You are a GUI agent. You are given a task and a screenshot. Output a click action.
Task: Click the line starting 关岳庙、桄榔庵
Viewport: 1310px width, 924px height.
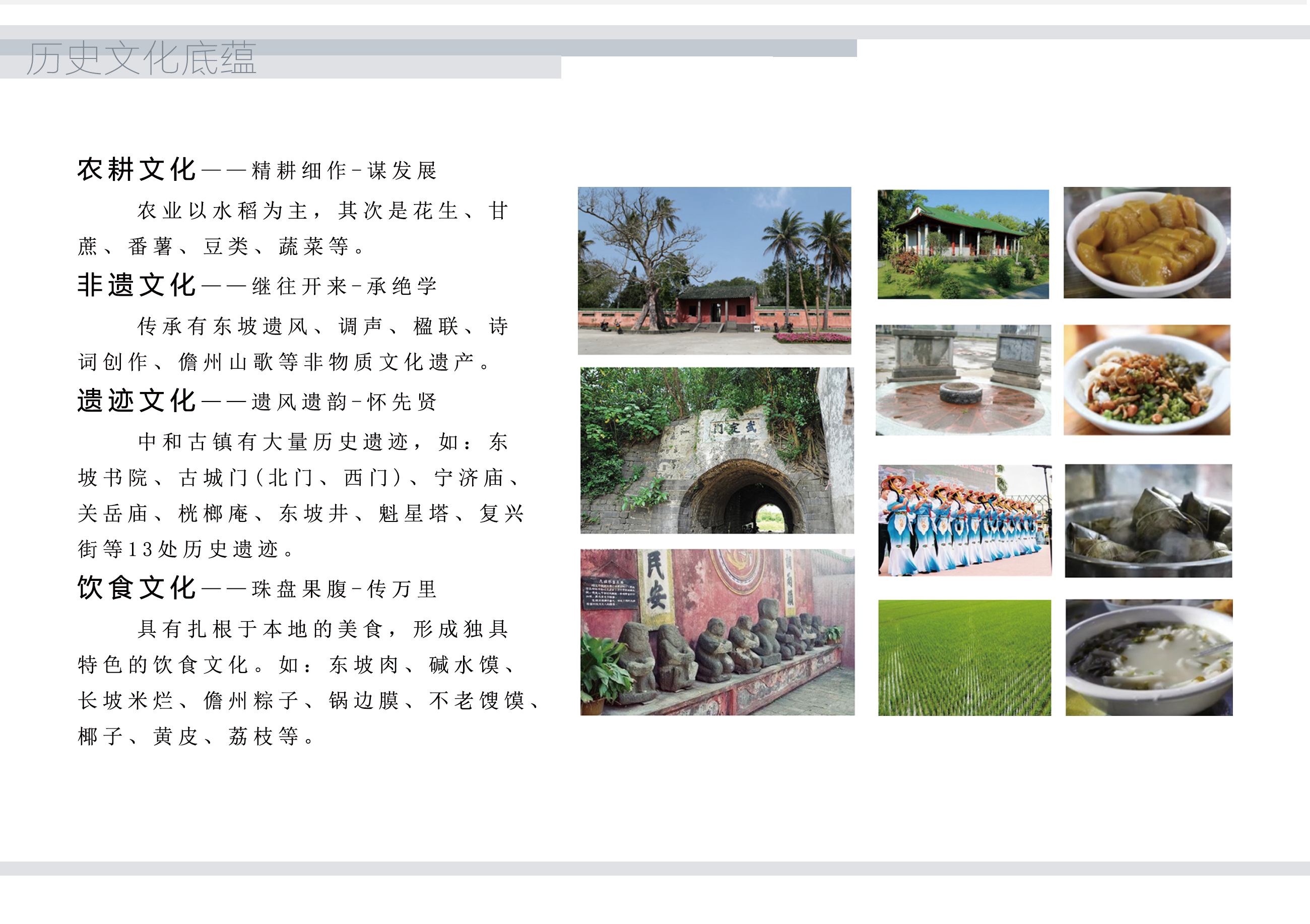(x=300, y=513)
